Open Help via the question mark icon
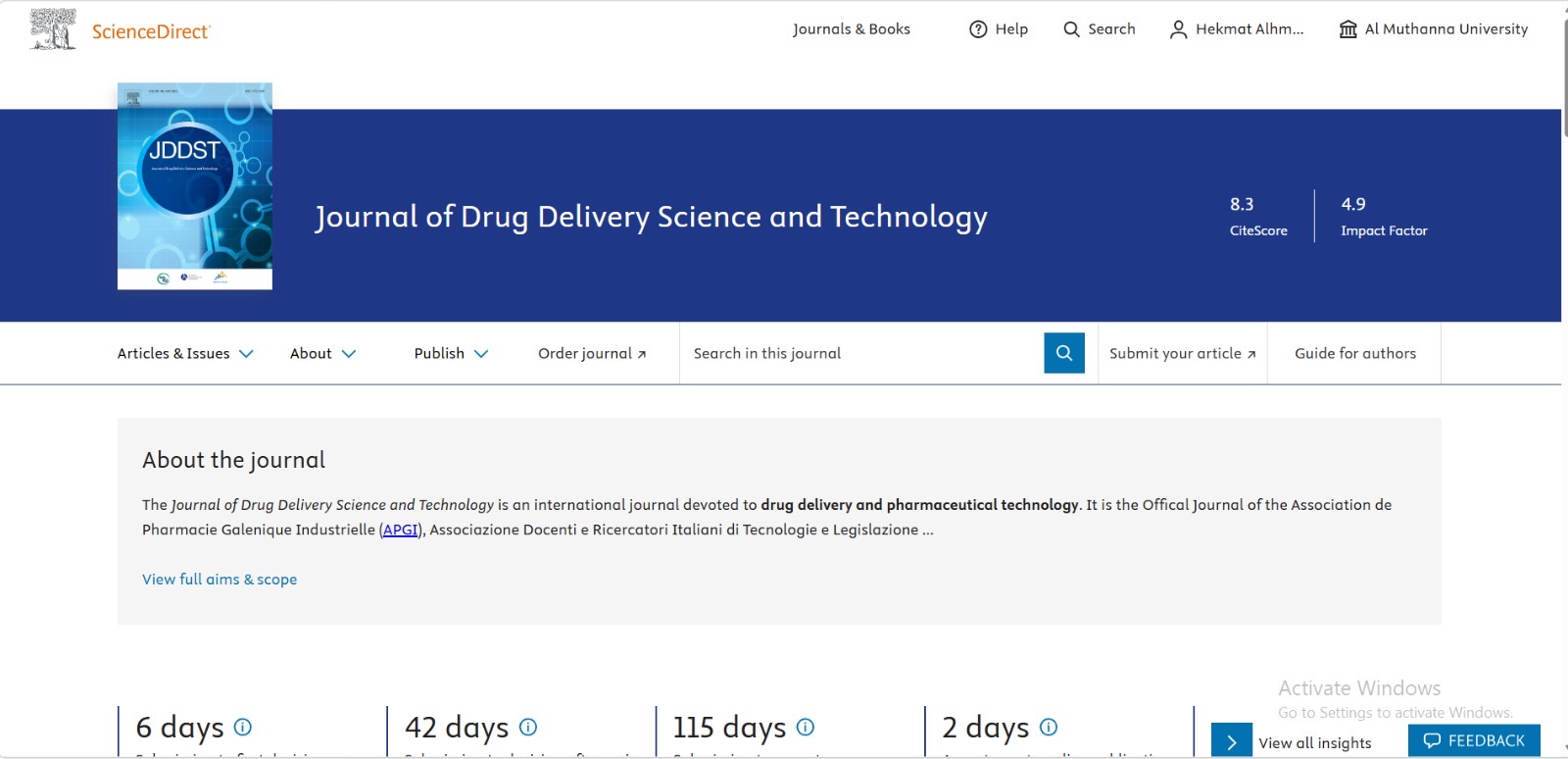This screenshot has width=1568, height=759. click(x=978, y=29)
